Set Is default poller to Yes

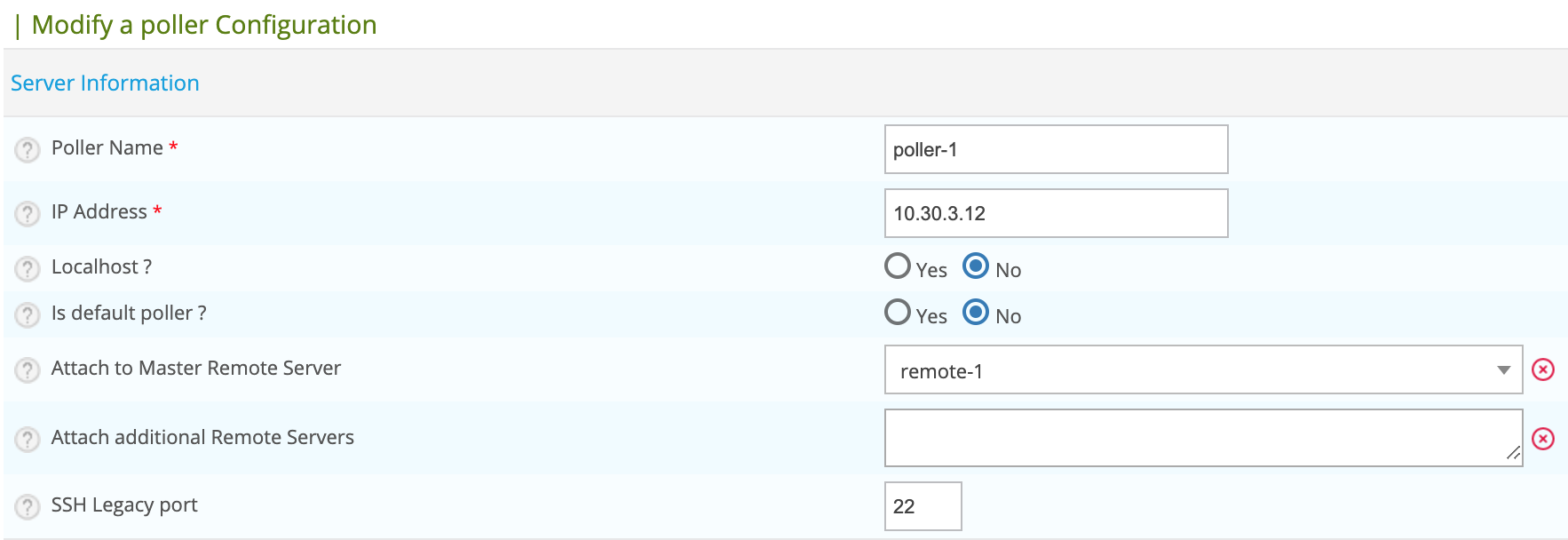898,313
